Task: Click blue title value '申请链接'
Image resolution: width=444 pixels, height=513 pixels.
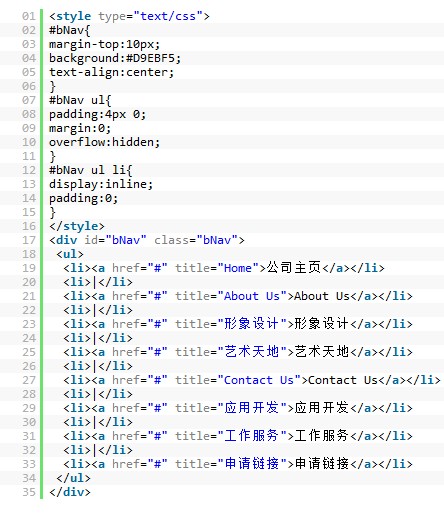Action: click(x=251, y=464)
